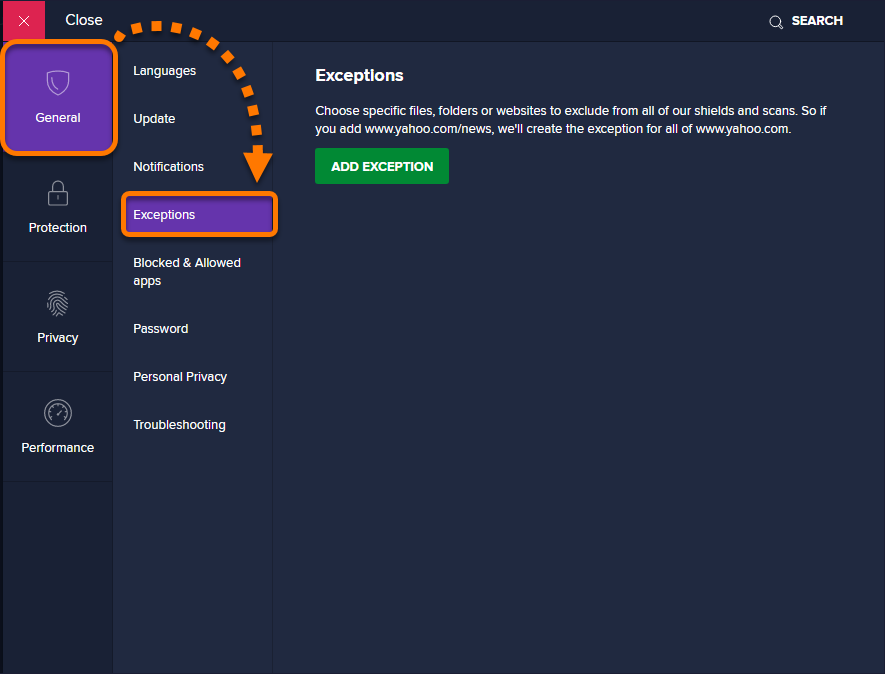Open the Password settings section
885x674 pixels.
coord(161,329)
